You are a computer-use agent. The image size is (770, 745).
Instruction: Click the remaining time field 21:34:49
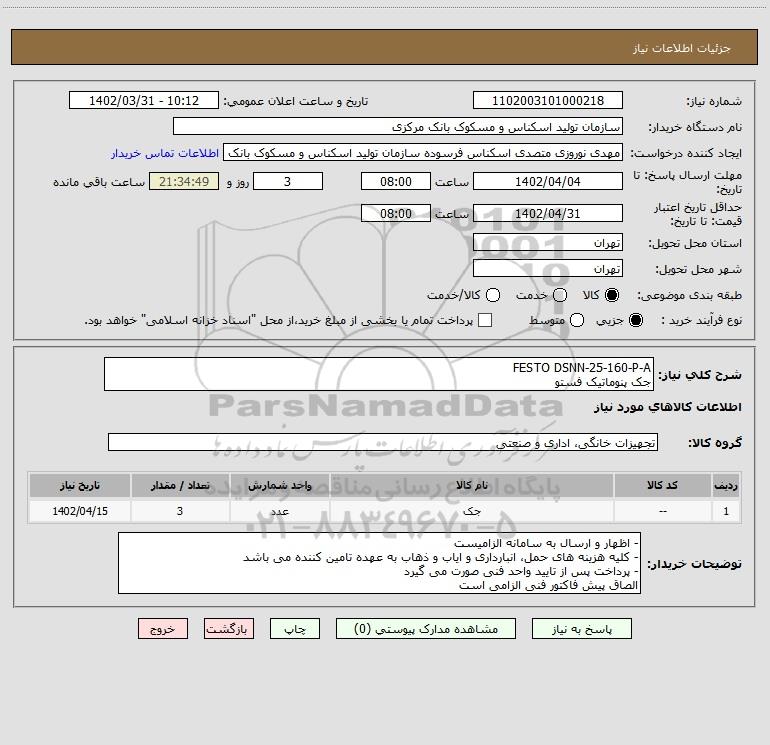(184, 181)
